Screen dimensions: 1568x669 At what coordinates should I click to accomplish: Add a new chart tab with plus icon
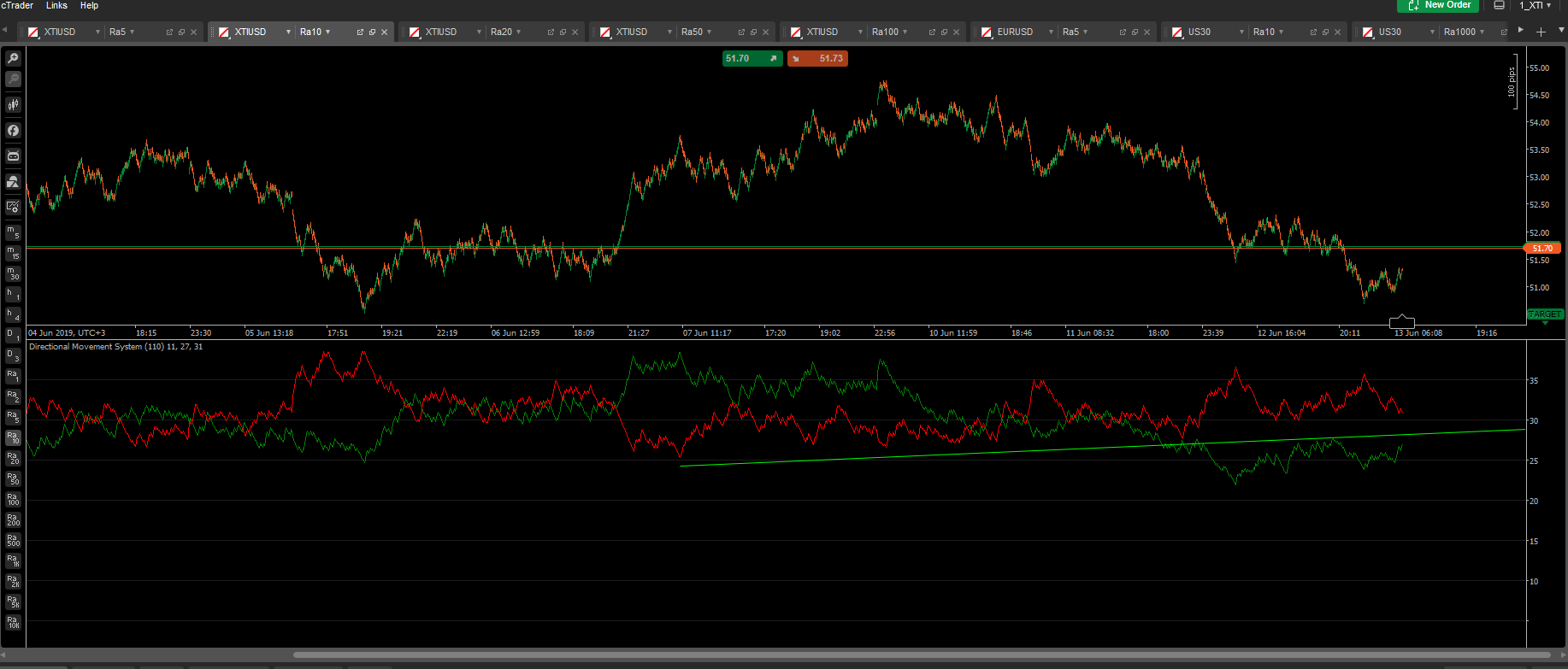(1541, 32)
